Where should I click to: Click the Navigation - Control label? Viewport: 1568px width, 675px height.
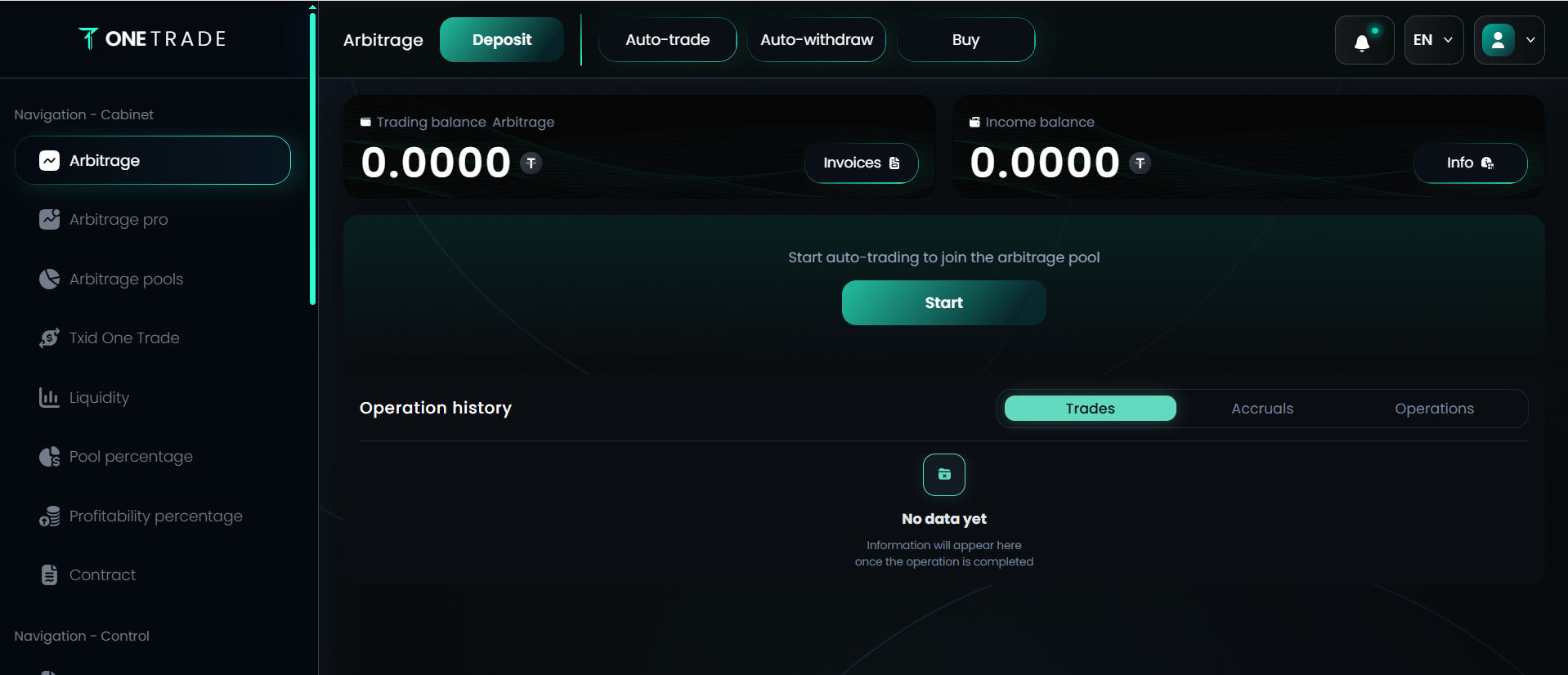click(82, 636)
